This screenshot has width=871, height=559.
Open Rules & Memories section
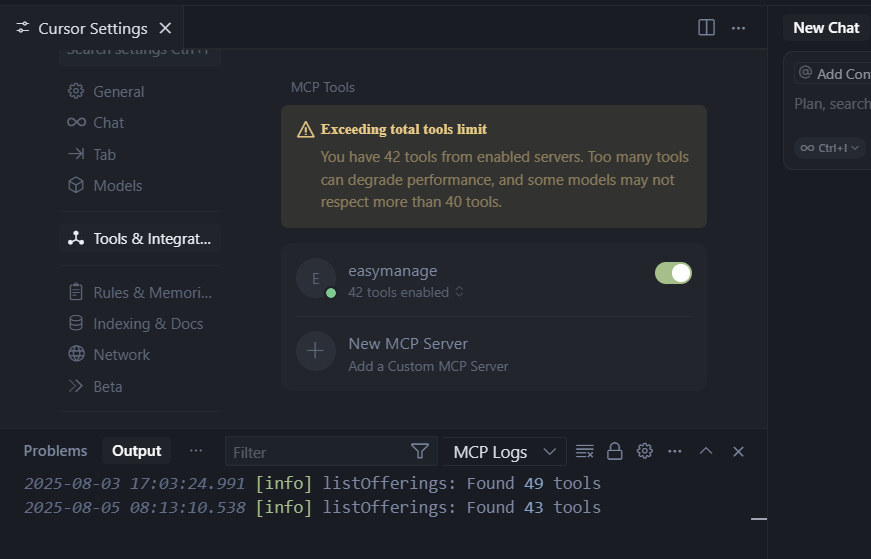[139, 292]
